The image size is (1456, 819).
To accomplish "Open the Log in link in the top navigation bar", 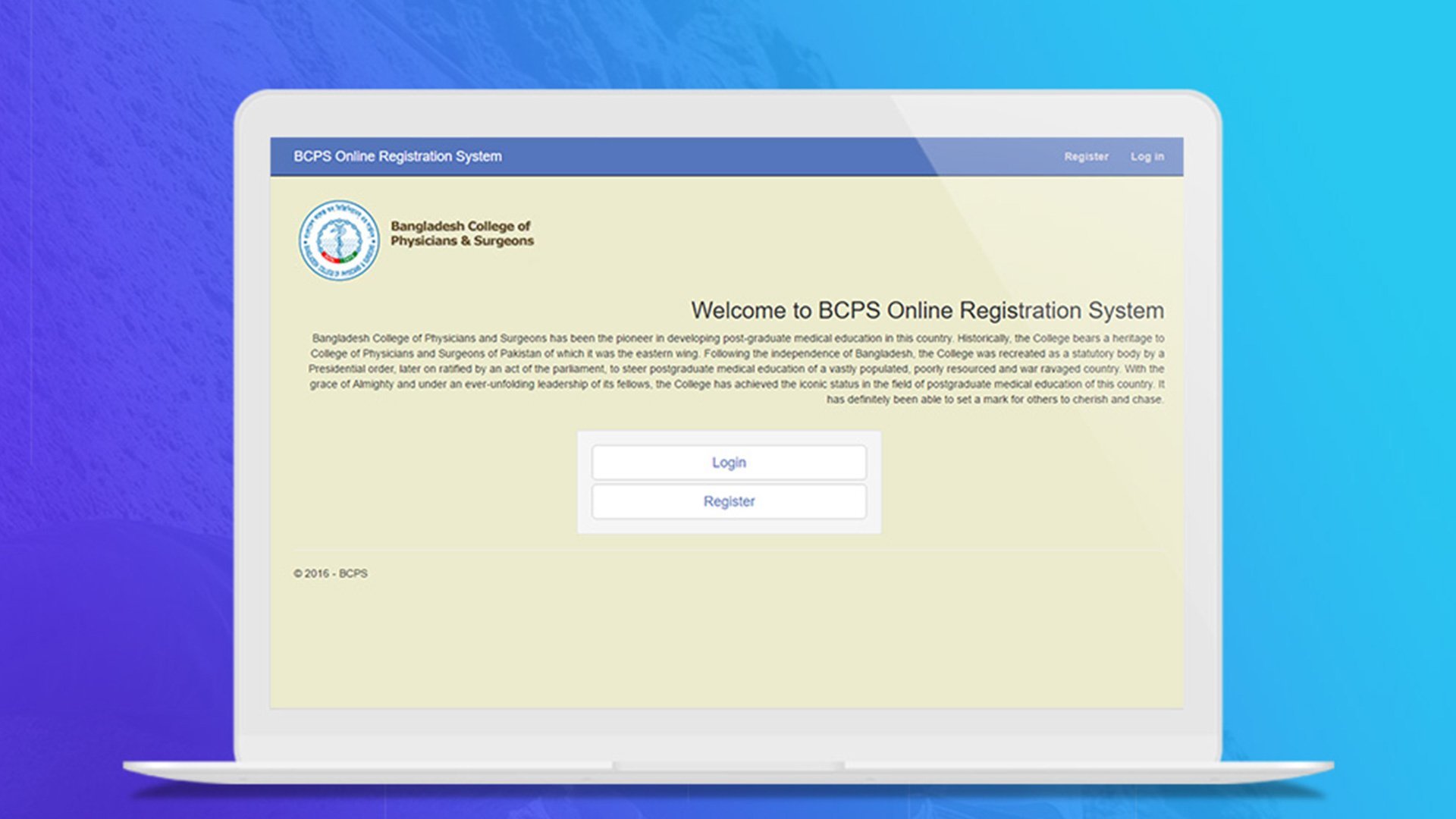I will tap(1147, 156).
